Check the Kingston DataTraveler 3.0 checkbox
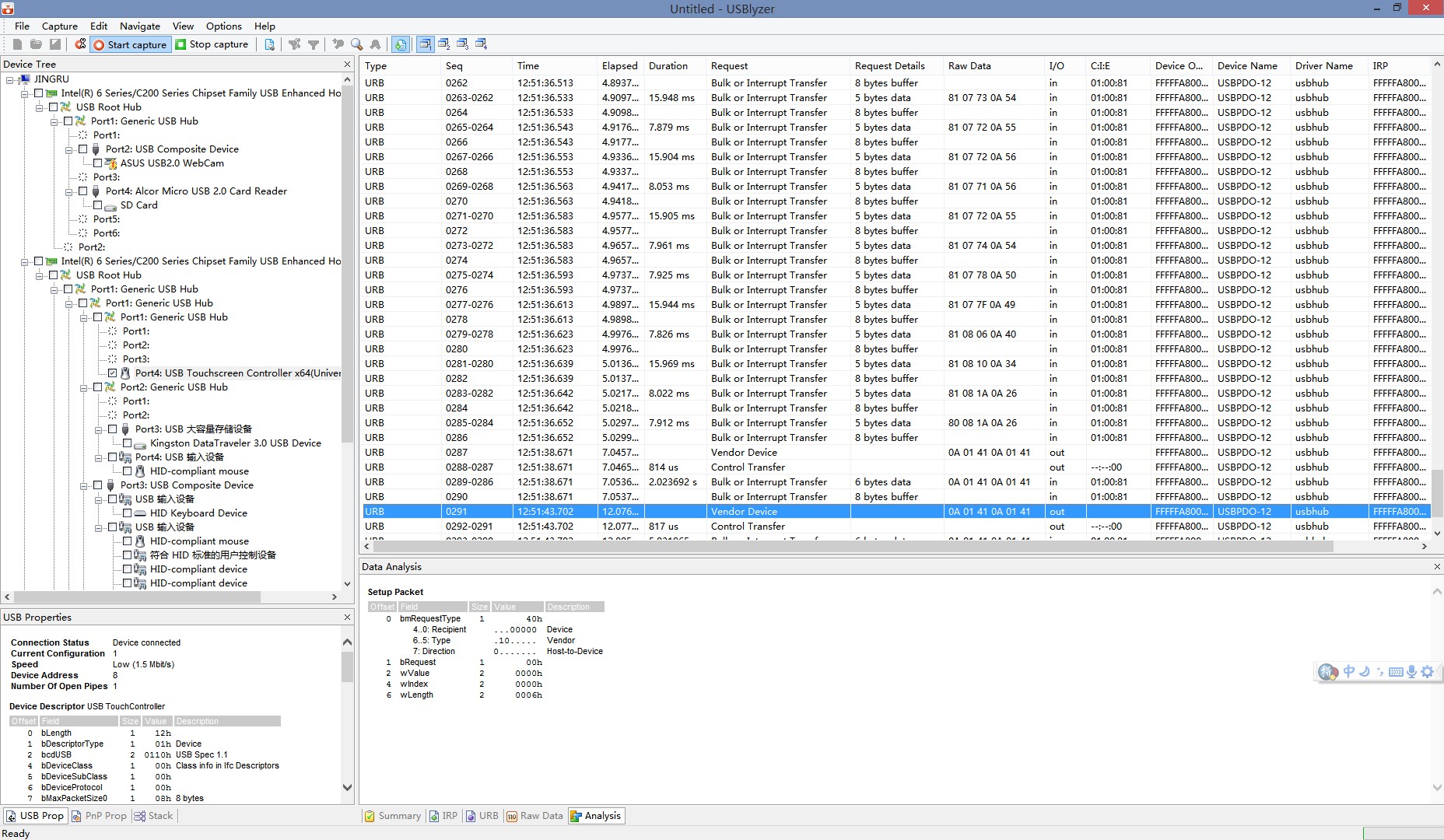The image size is (1444, 840). point(127,443)
